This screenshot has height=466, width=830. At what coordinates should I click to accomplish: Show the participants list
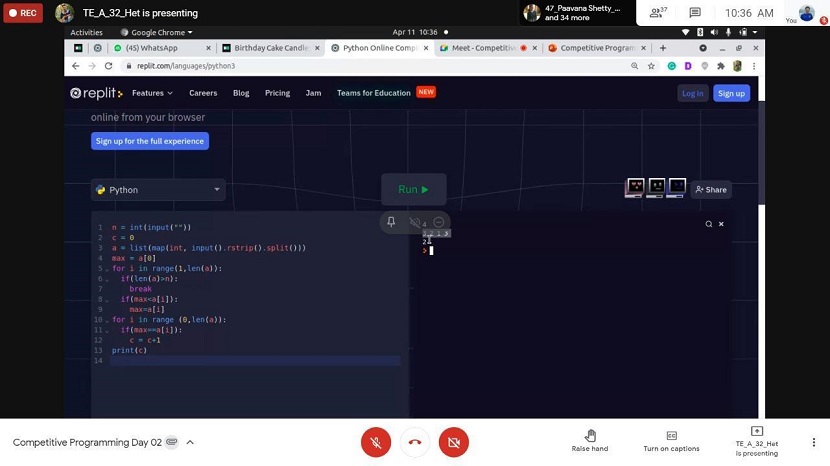(x=657, y=13)
